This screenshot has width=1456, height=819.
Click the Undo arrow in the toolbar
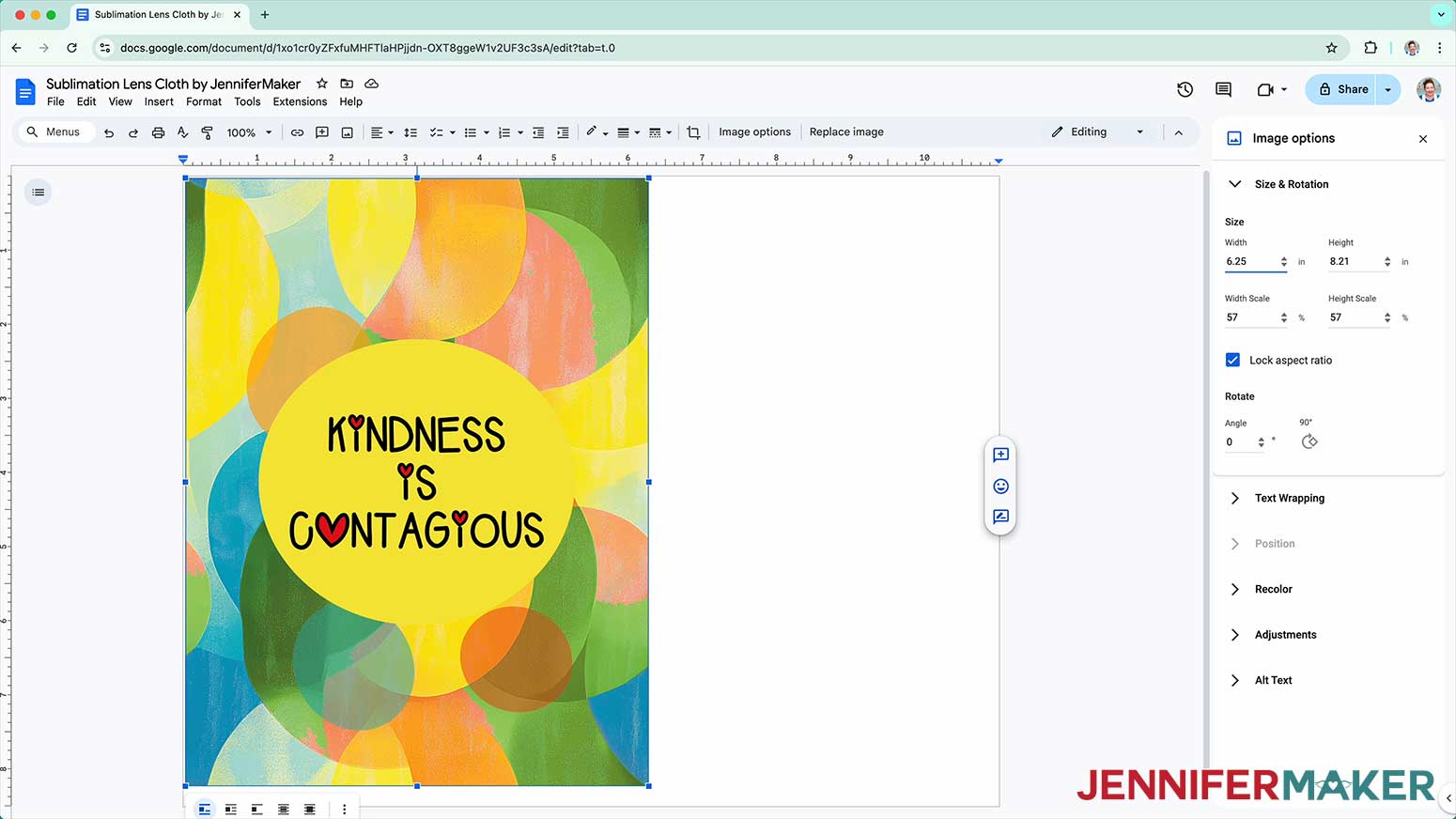tap(109, 132)
